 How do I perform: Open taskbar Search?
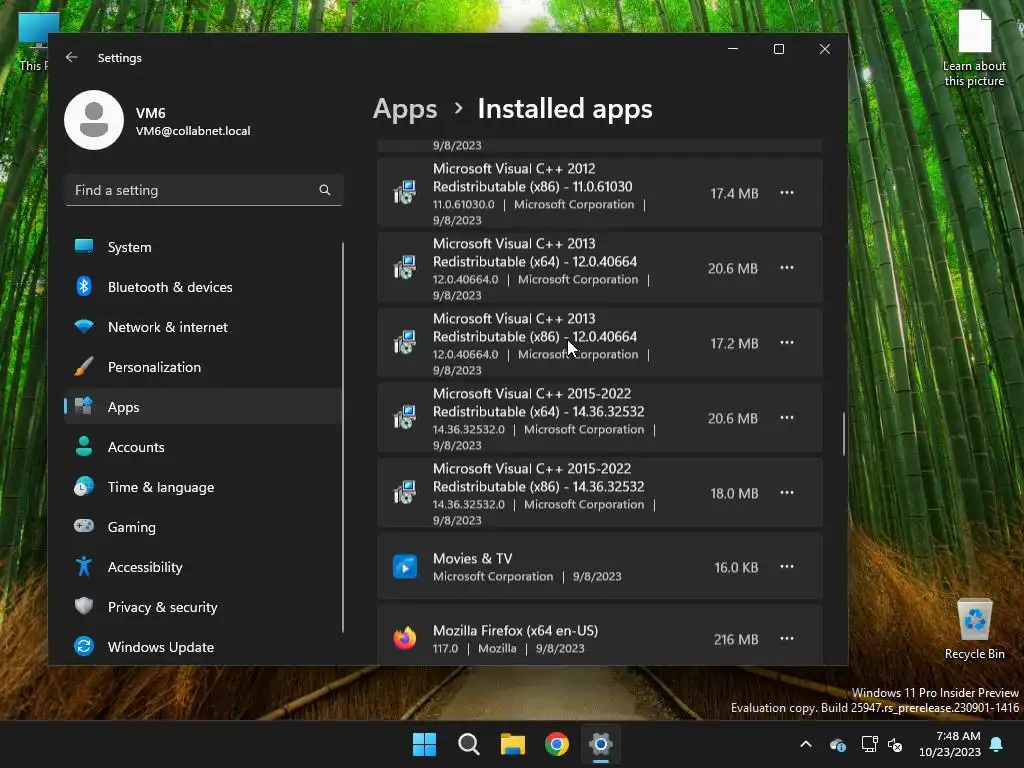point(469,744)
